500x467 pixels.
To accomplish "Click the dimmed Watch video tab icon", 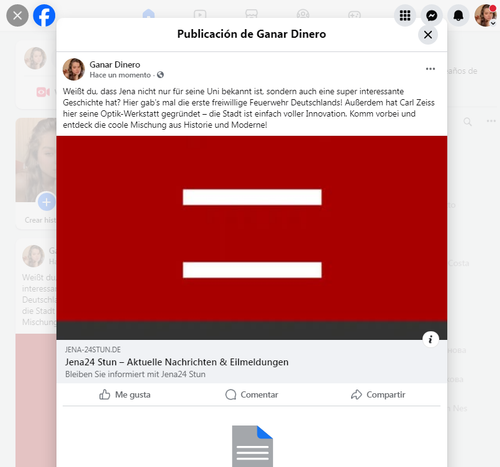I will (x=200, y=14).
